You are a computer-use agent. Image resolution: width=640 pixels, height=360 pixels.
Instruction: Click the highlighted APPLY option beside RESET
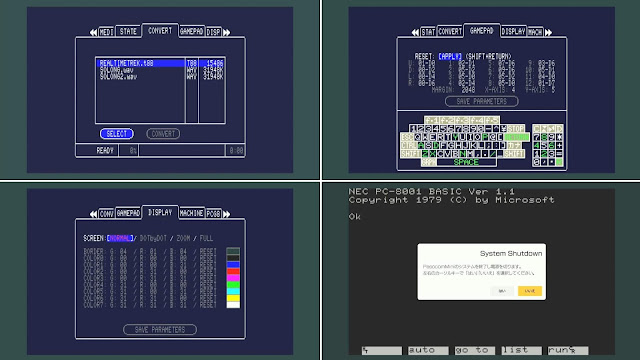[x=450, y=56]
